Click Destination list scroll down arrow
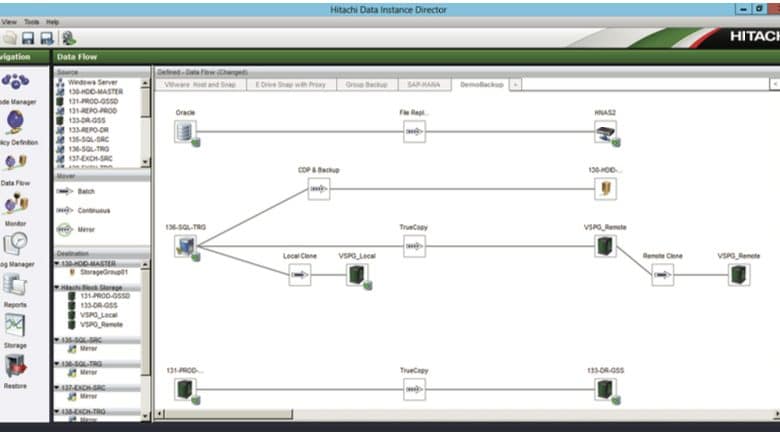Screen dimensions: 780x437 pyautogui.click(x=145, y=417)
